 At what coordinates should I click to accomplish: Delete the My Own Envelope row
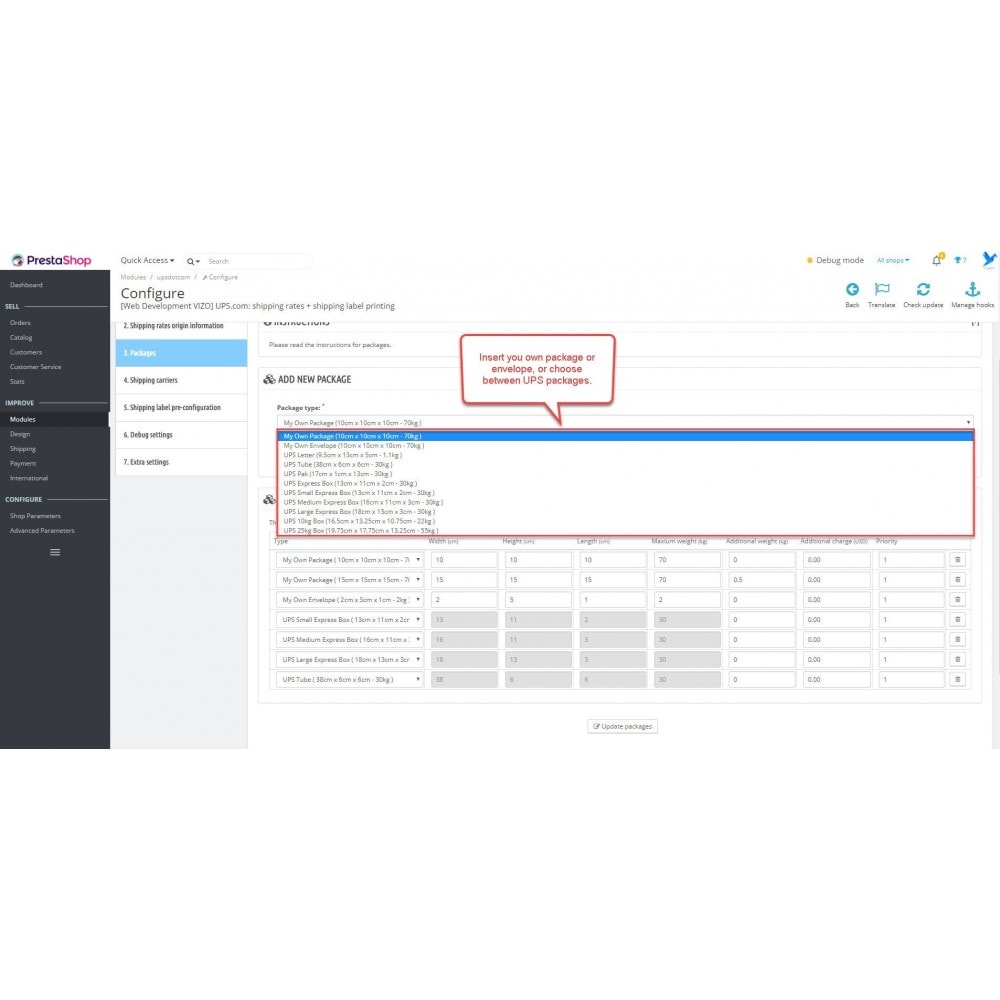pos(957,599)
